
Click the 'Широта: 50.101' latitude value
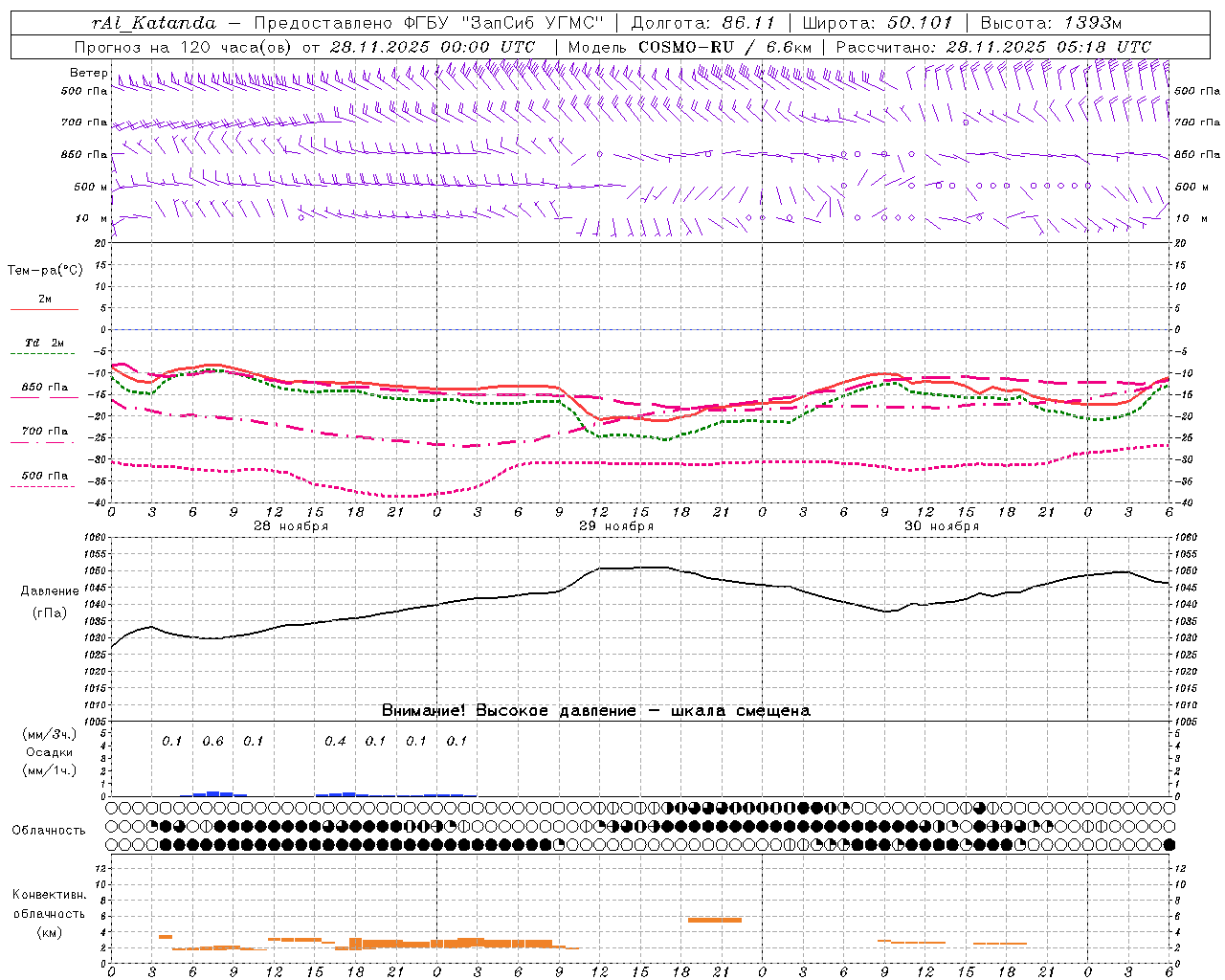pyautogui.click(x=878, y=23)
